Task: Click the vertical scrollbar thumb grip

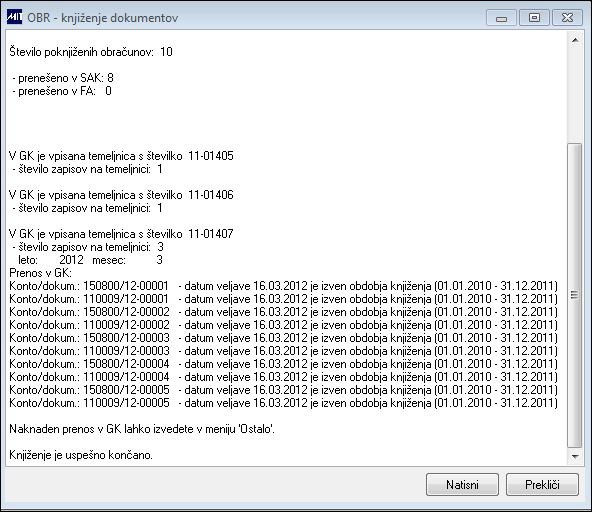Action: 575,295
